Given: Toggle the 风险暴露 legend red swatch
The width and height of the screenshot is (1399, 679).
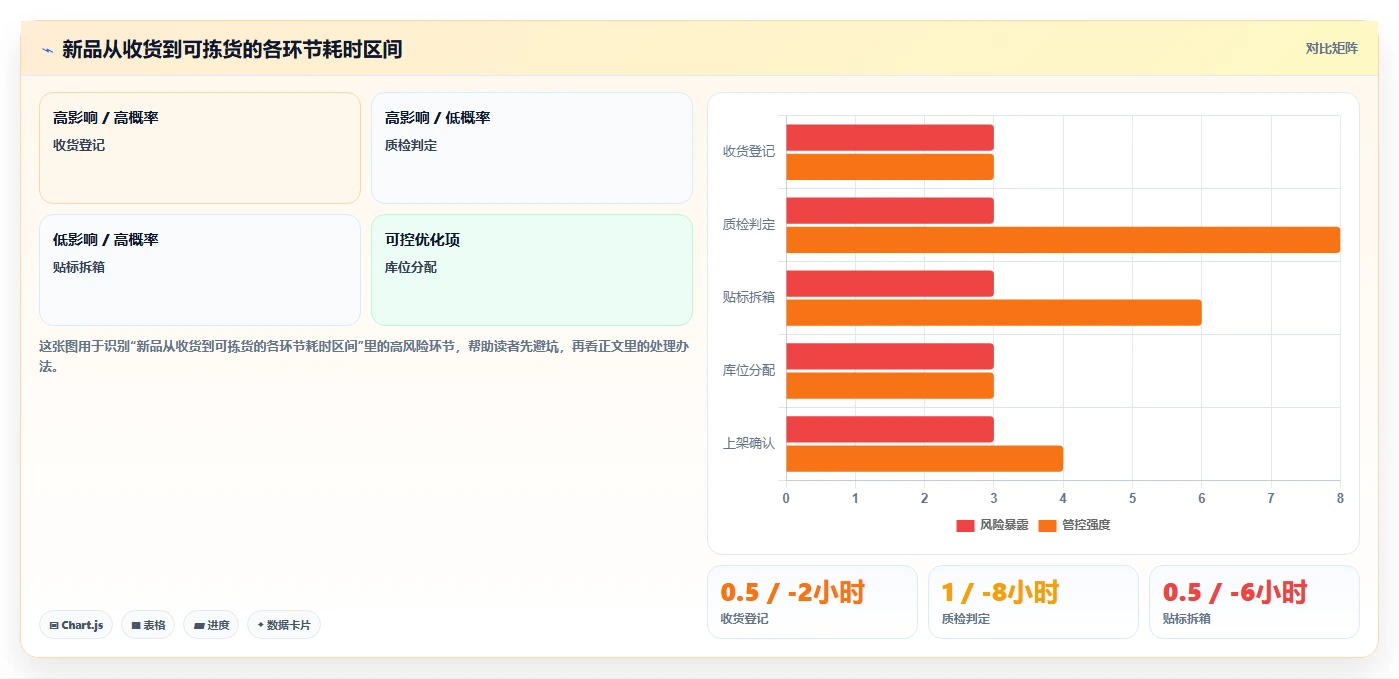Looking at the screenshot, I should pyautogui.click(x=965, y=525).
